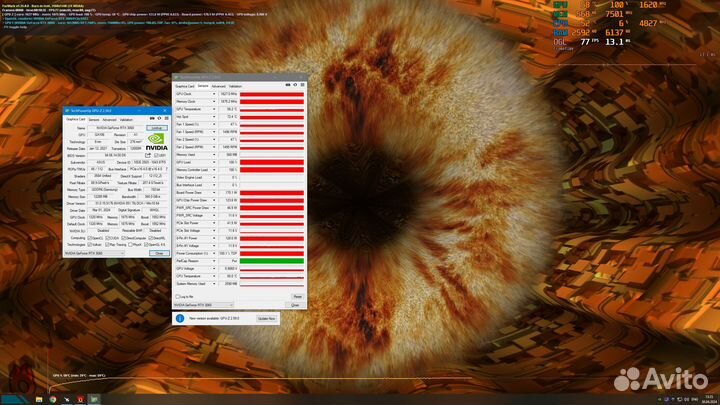Toggle the UEFI checkbox
This screenshot has width=720, height=405.
(x=156, y=156)
